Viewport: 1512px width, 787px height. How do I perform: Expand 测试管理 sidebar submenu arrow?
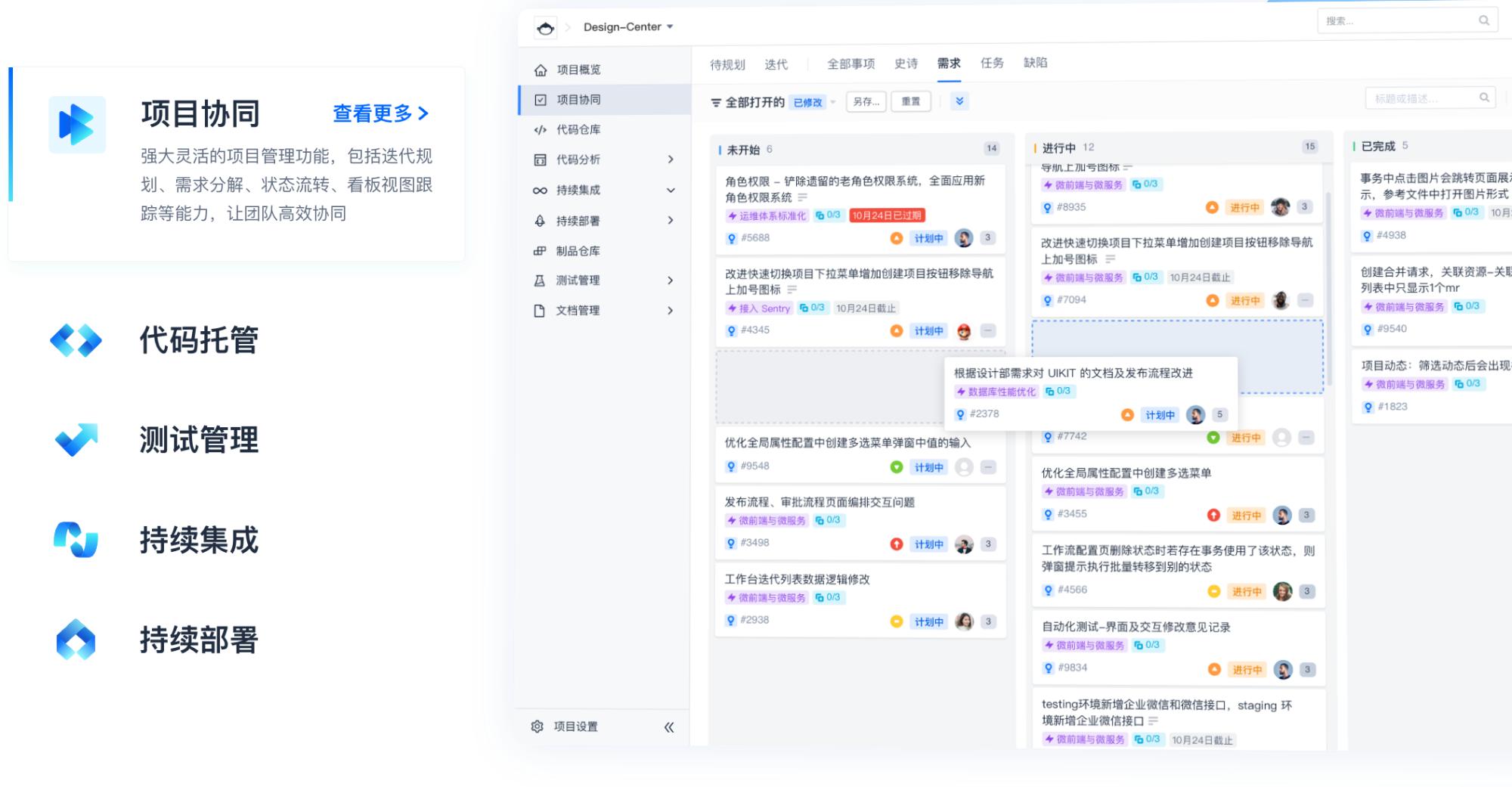tap(671, 280)
